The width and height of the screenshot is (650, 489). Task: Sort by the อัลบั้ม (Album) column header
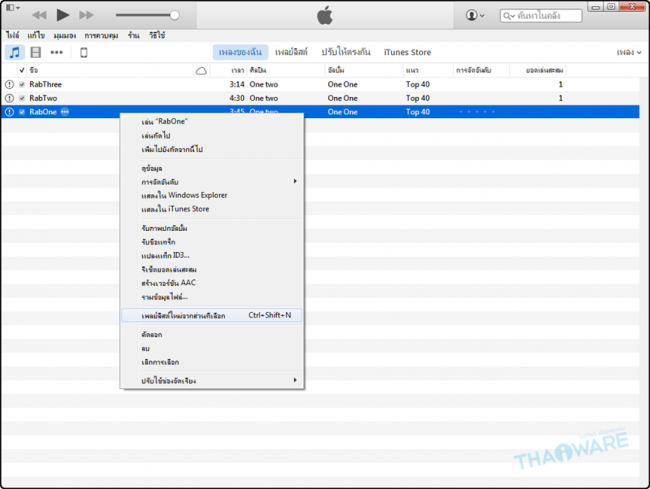(x=336, y=70)
